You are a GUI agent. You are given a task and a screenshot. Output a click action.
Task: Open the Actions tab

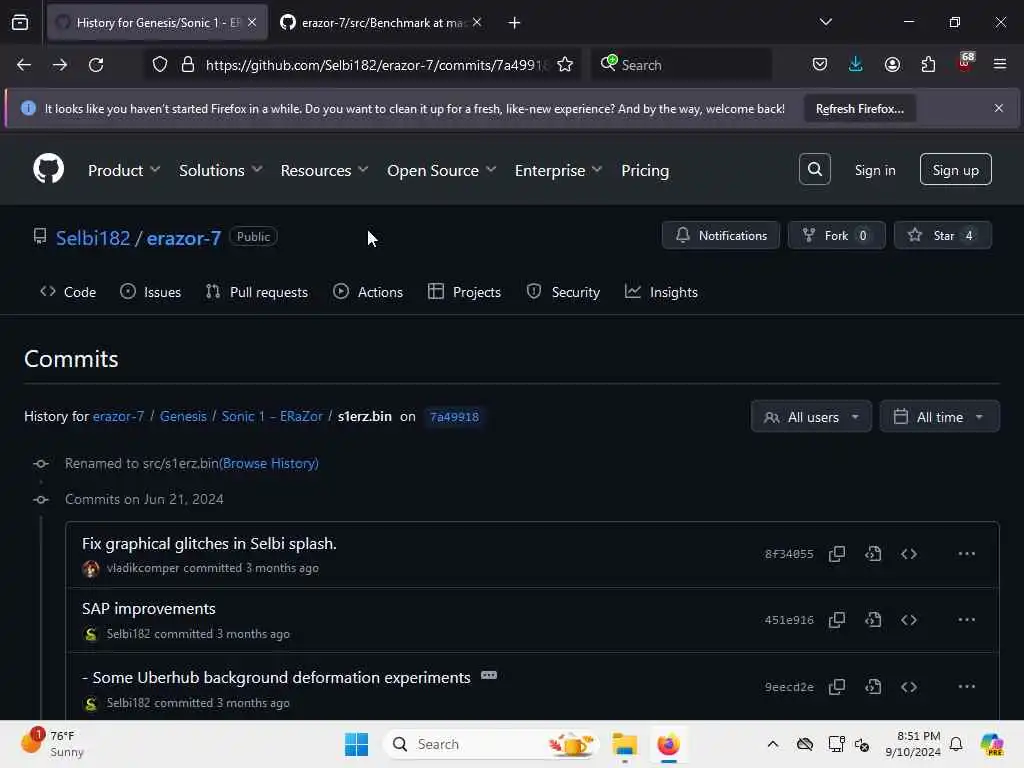coord(368,292)
